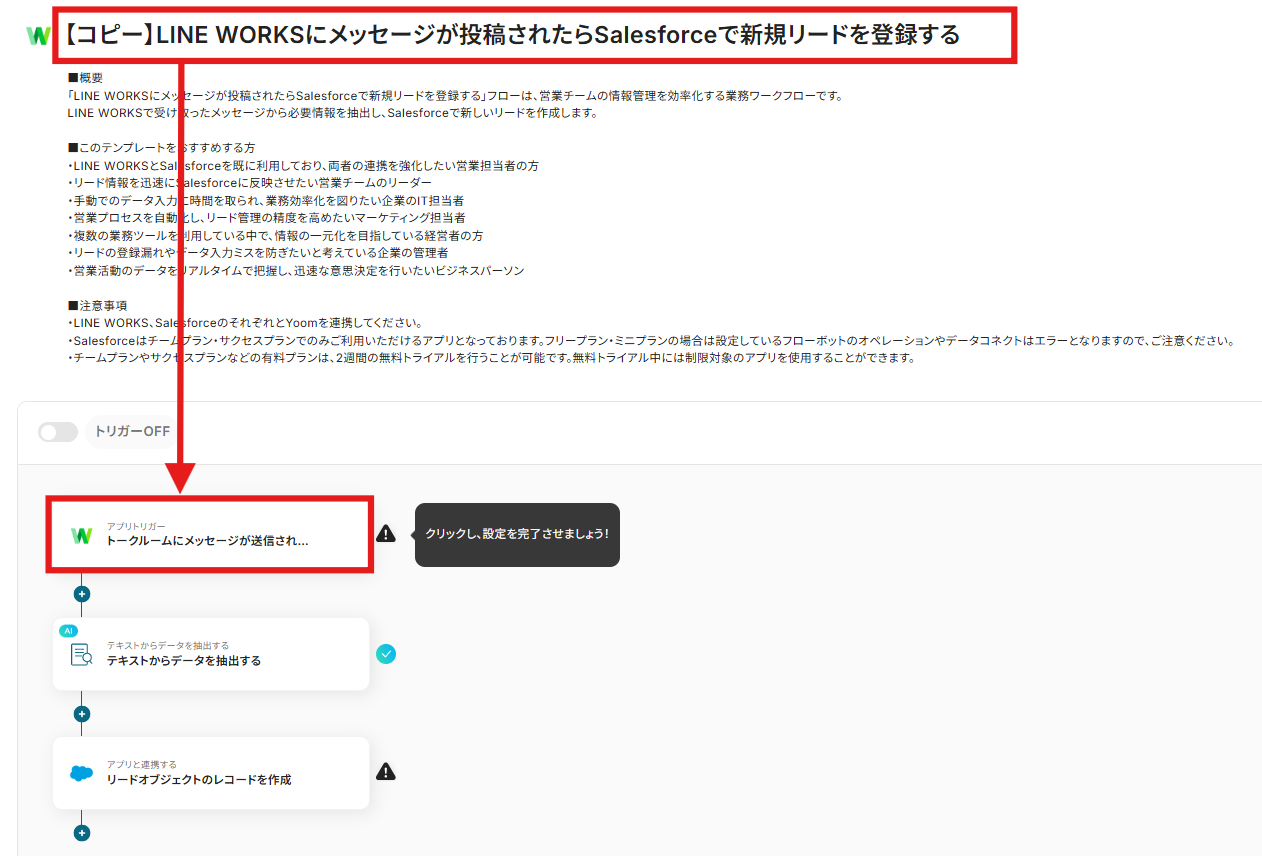Open the テキストからデータを抽出する step card
The width and height of the screenshot is (1262, 856).
click(211, 654)
